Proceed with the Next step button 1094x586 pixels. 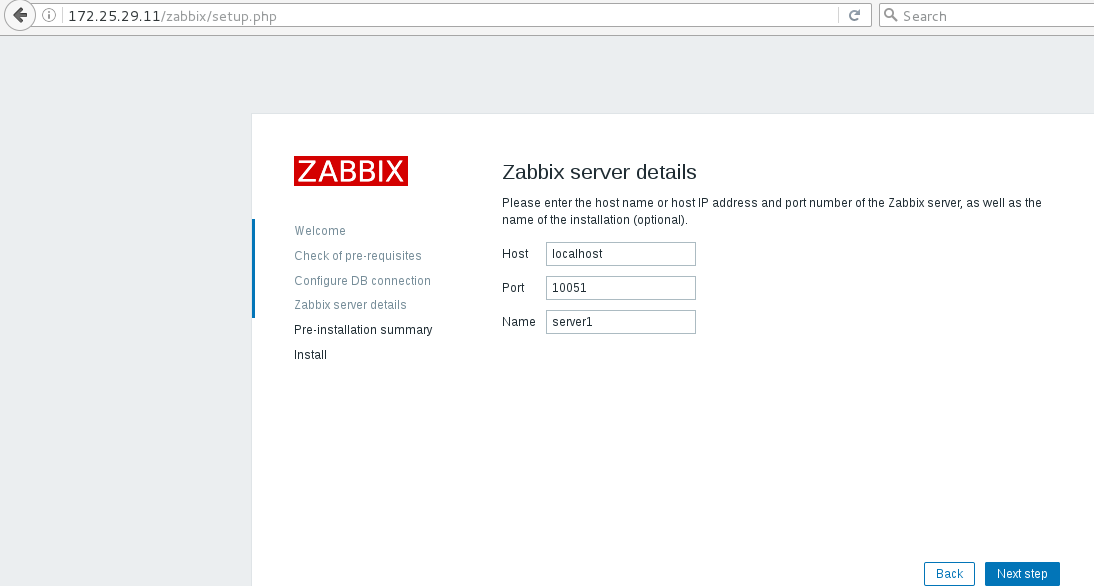1022,574
